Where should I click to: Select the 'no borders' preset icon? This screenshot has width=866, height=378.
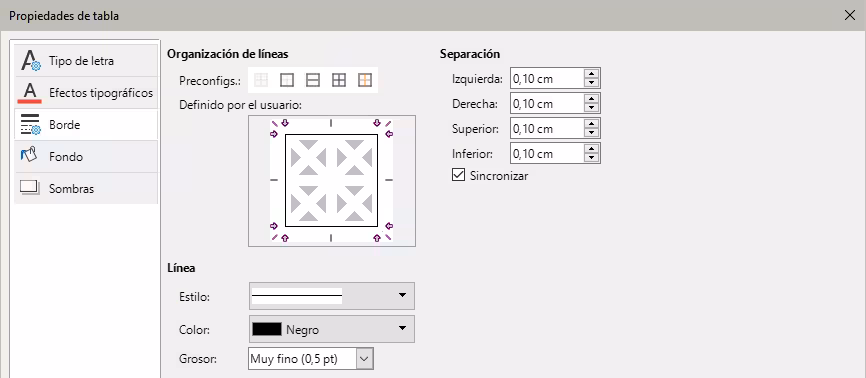coord(261,80)
